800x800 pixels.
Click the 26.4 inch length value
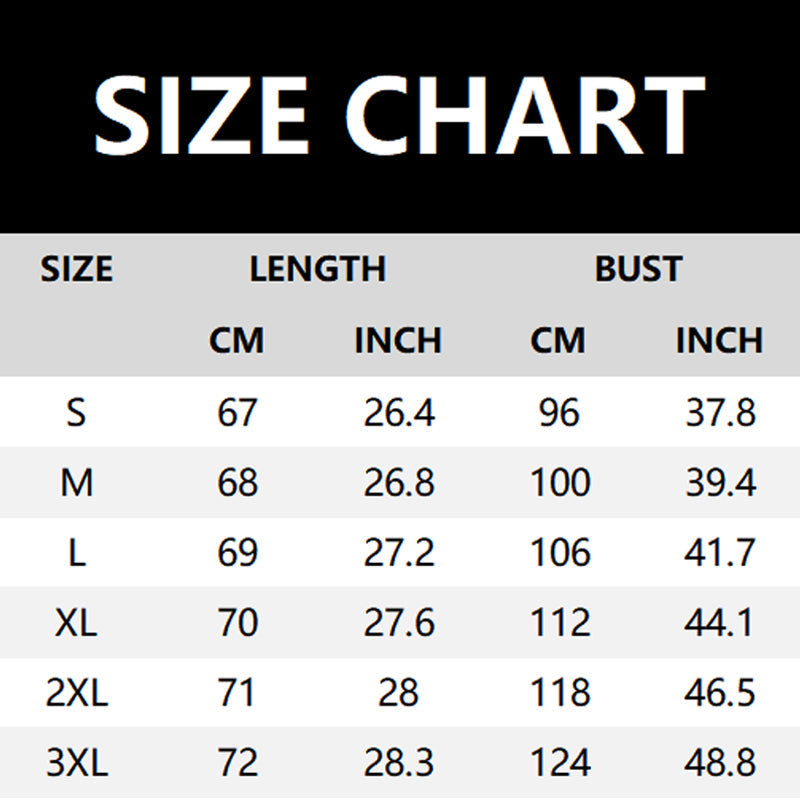[x=399, y=412]
